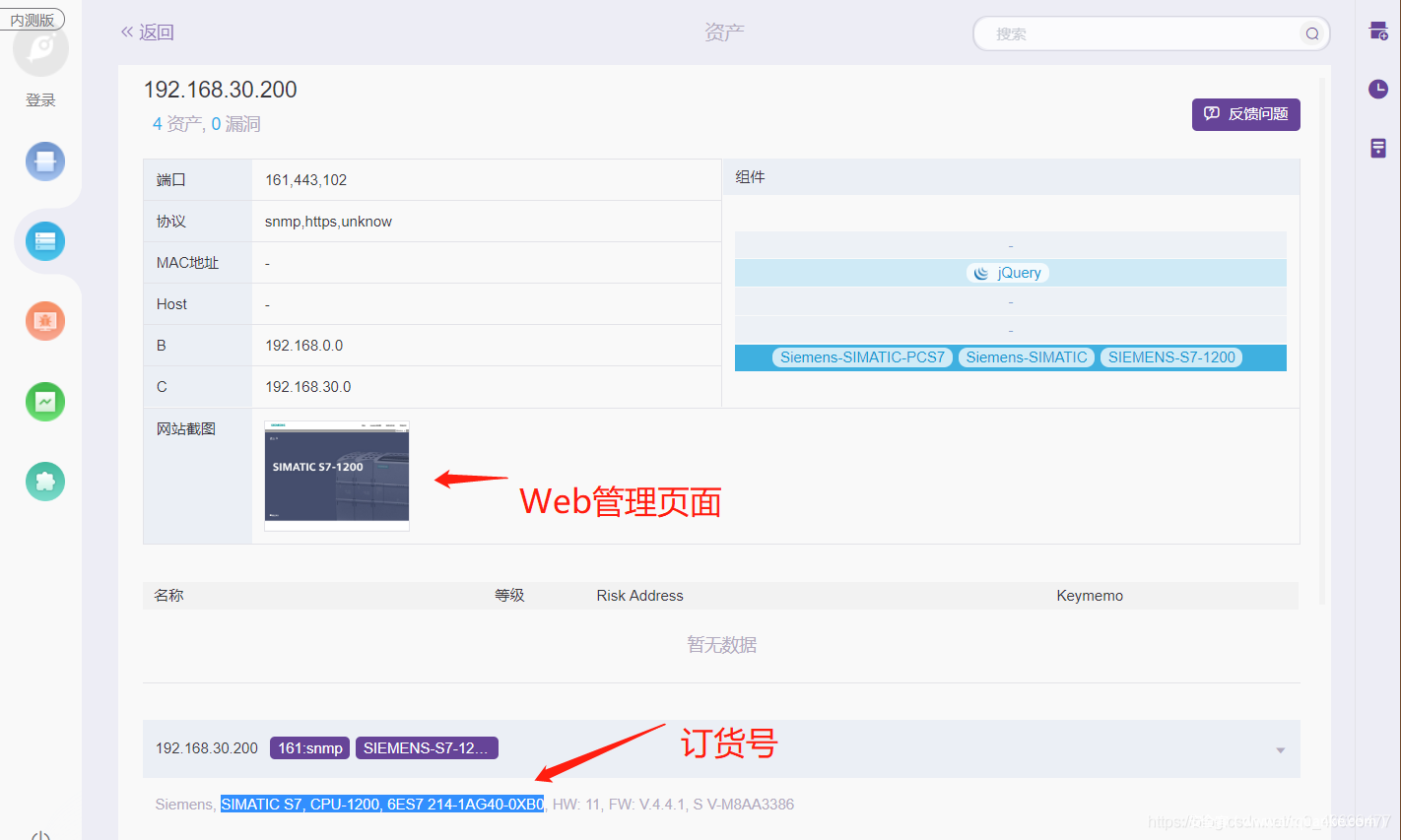This screenshot has width=1401, height=840.
Task: Click the green chart statistics sidebar icon
Action: click(x=45, y=402)
